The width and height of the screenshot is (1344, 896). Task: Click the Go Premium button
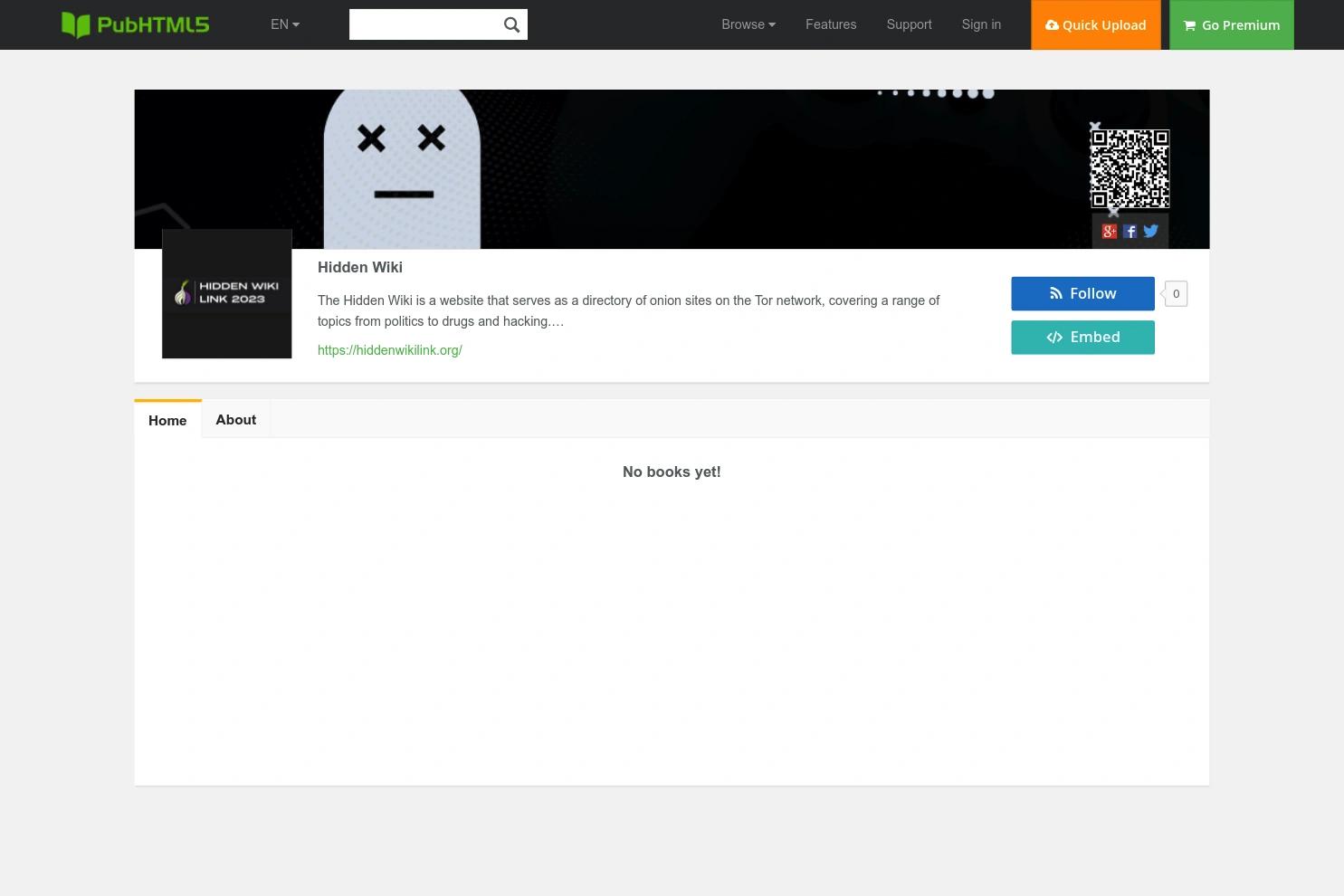1232,24
